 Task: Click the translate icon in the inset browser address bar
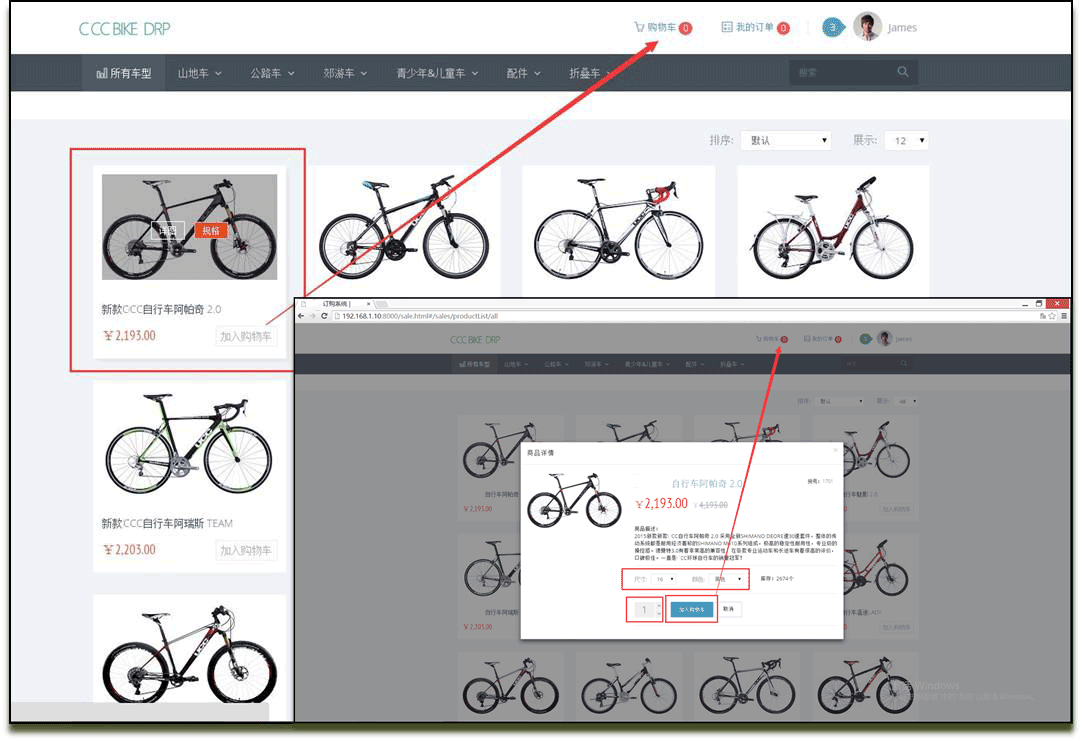click(1042, 316)
